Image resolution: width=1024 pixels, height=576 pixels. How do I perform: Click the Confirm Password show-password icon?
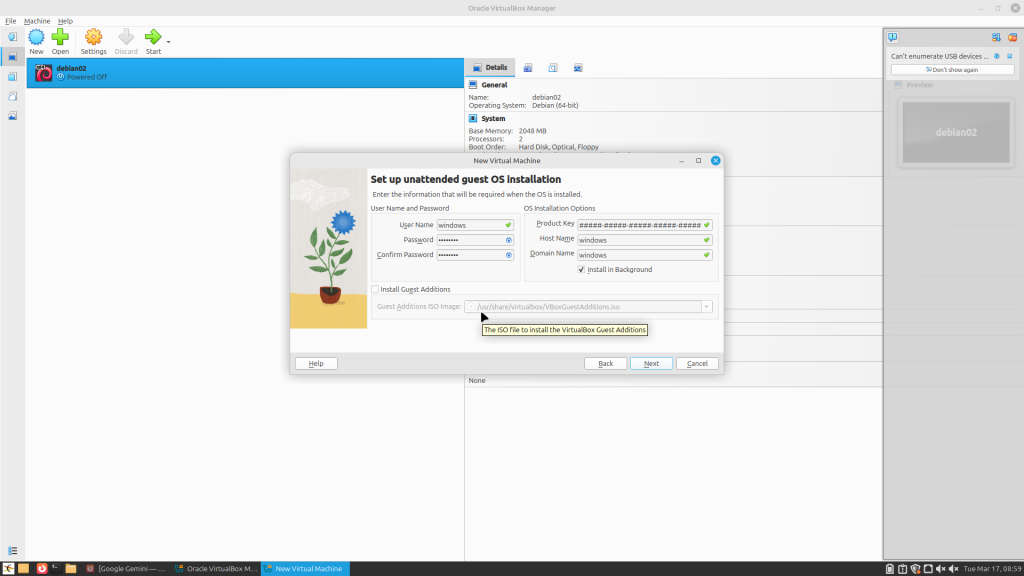coord(508,255)
